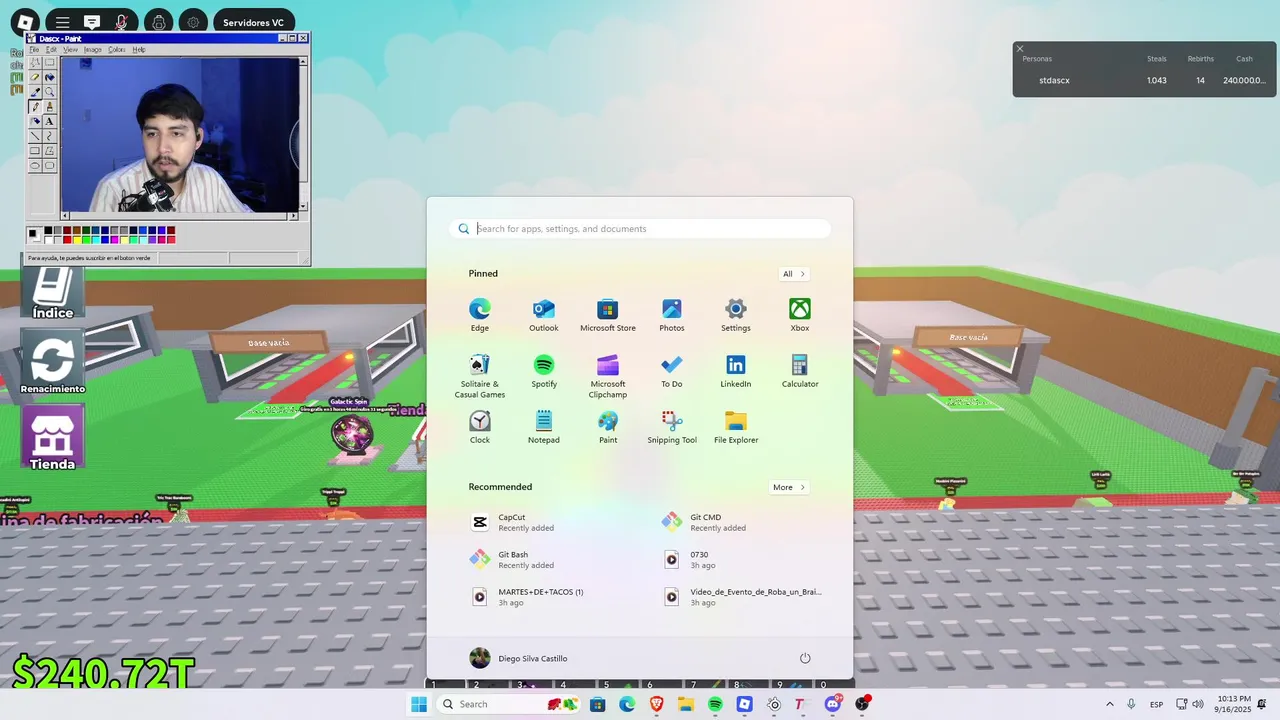1280x720 pixels.
Task: Open Discord from the taskbar
Action: [x=833, y=704]
